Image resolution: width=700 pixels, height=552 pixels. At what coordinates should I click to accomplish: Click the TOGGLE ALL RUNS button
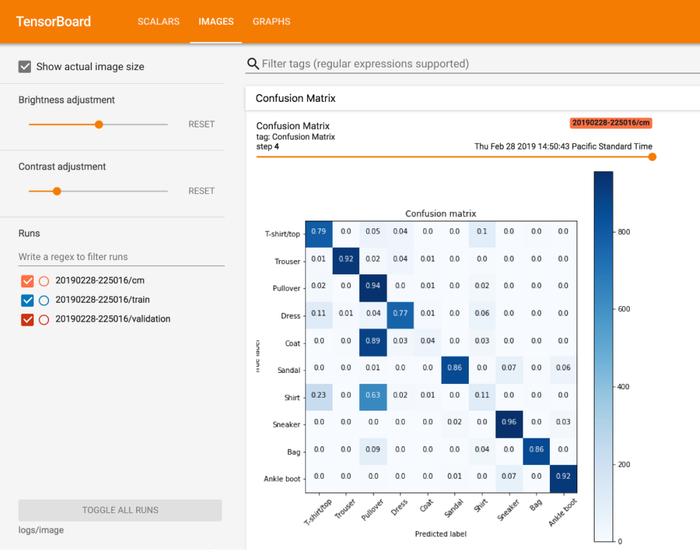pos(120,510)
